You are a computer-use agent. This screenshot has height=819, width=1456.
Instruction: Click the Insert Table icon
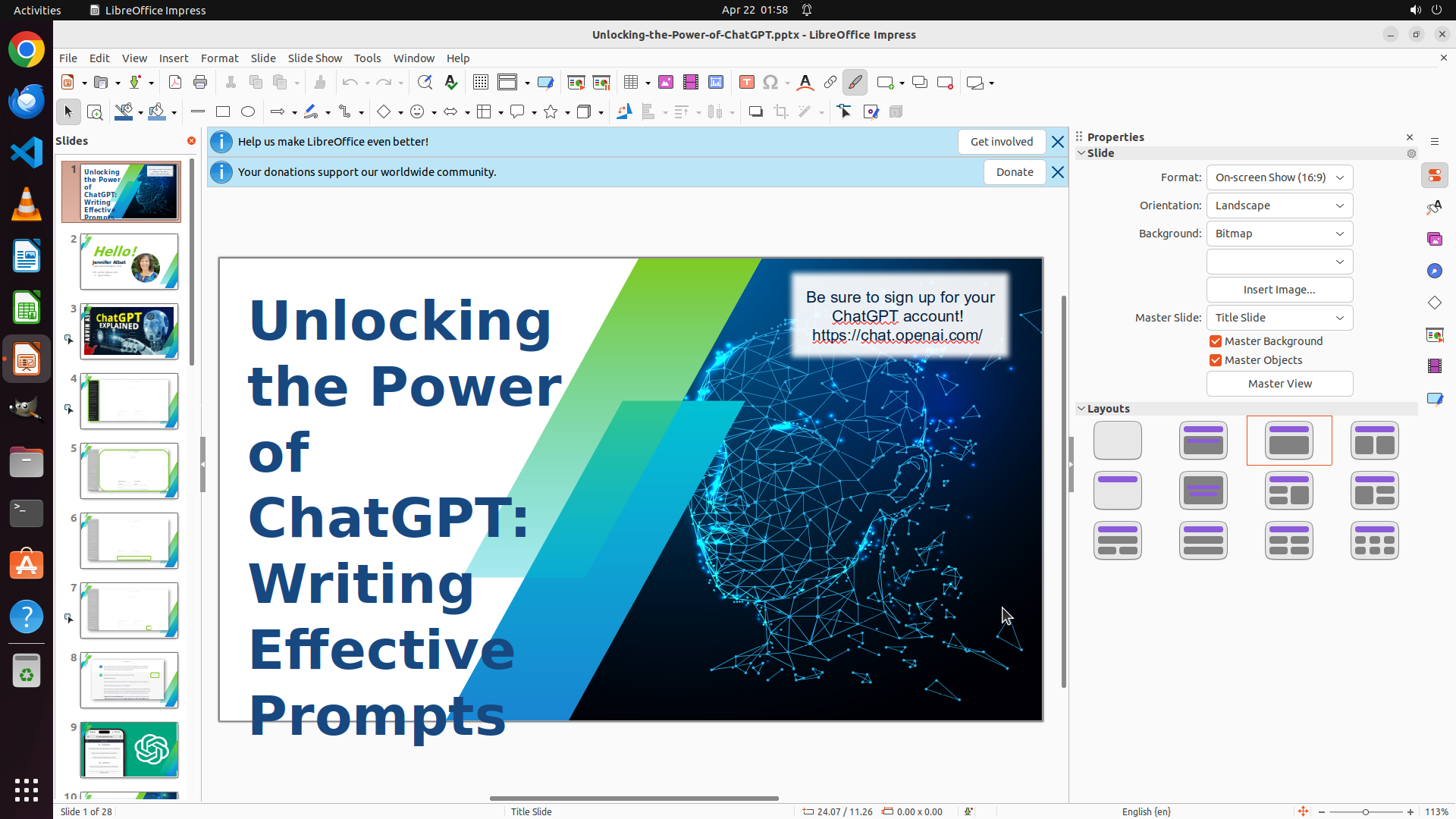631,83
